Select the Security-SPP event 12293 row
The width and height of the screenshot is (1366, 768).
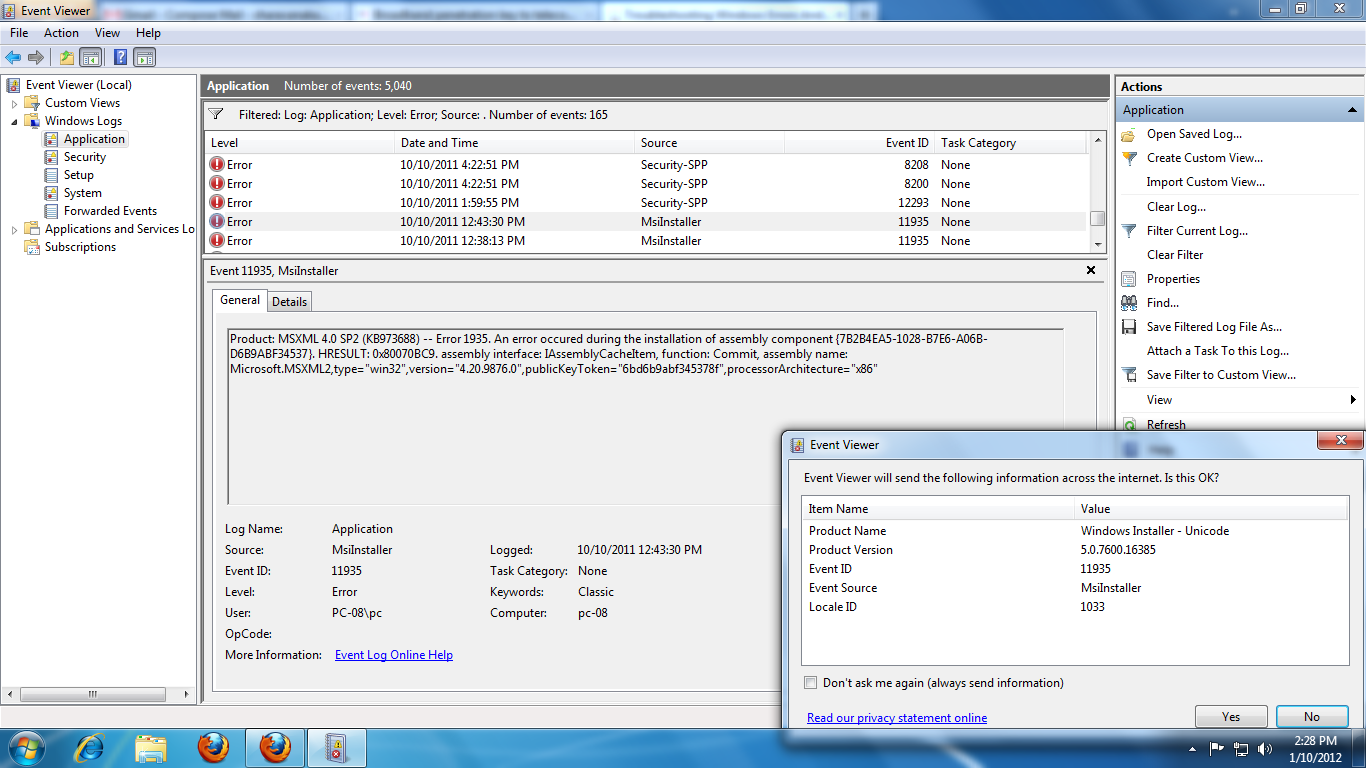(x=646, y=203)
